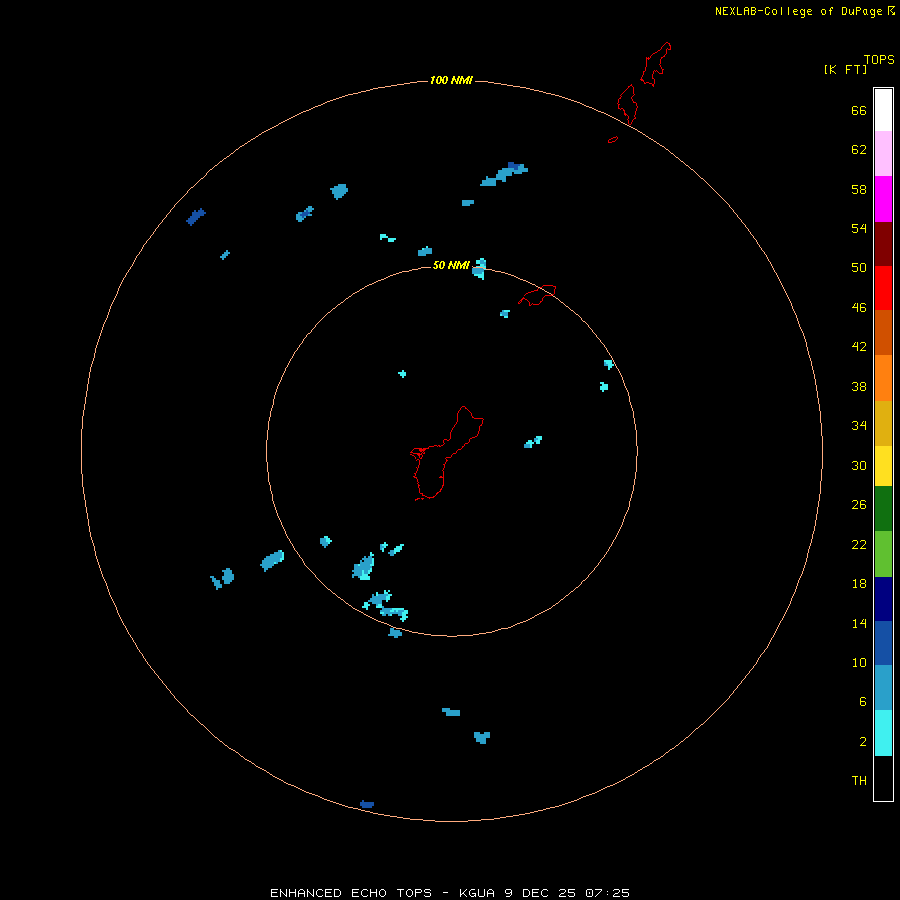Click the yellow legend swatch
Image resolution: width=900 pixels, height=900 pixels.
click(883, 466)
